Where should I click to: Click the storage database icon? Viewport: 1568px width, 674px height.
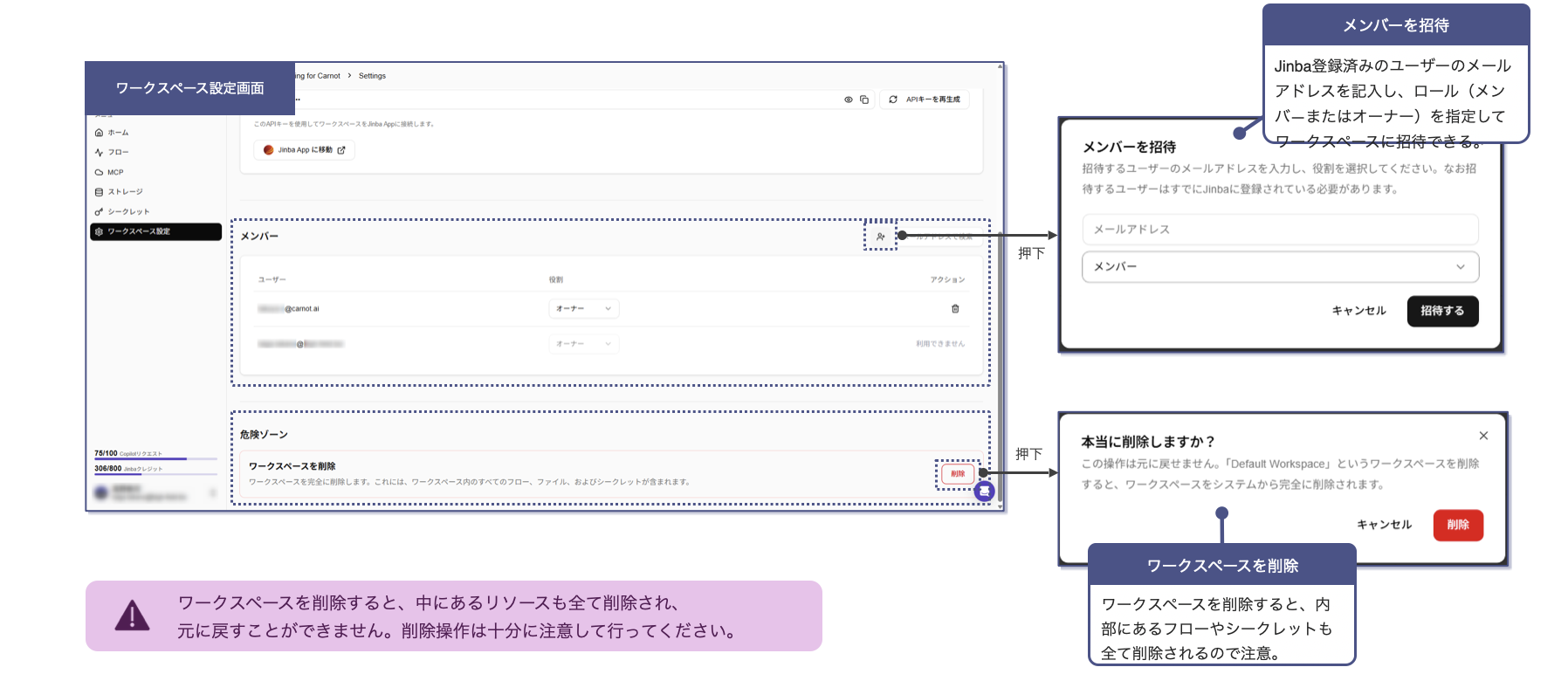click(x=99, y=192)
